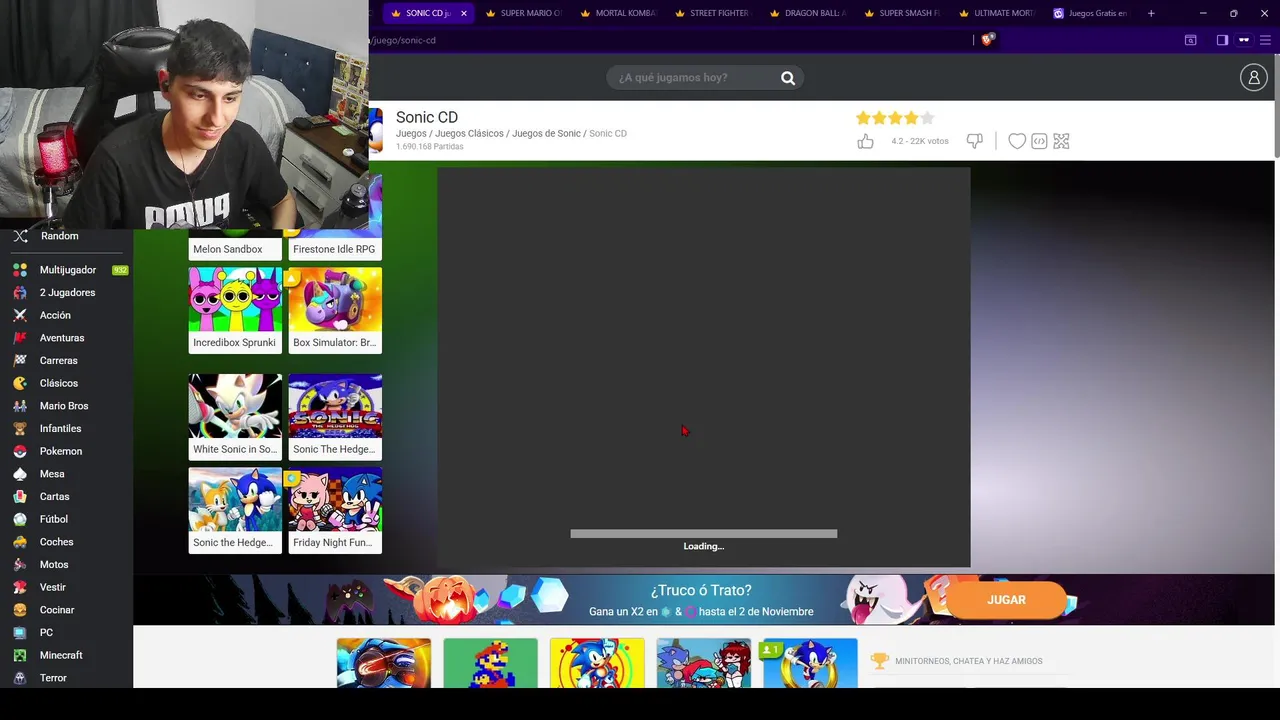The height and width of the screenshot is (720, 1280).
Task: Open the embed code icon
Action: (1039, 141)
